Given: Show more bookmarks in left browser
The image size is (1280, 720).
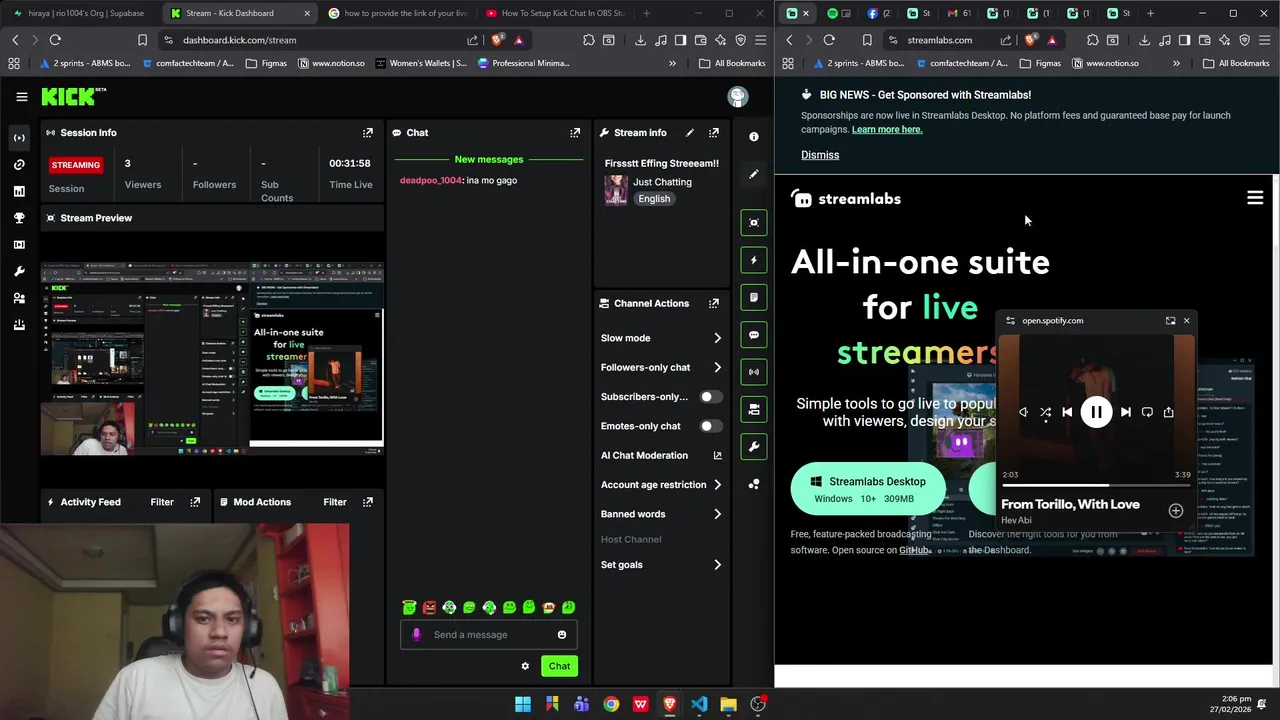Looking at the screenshot, I should (x=672, y=63).
